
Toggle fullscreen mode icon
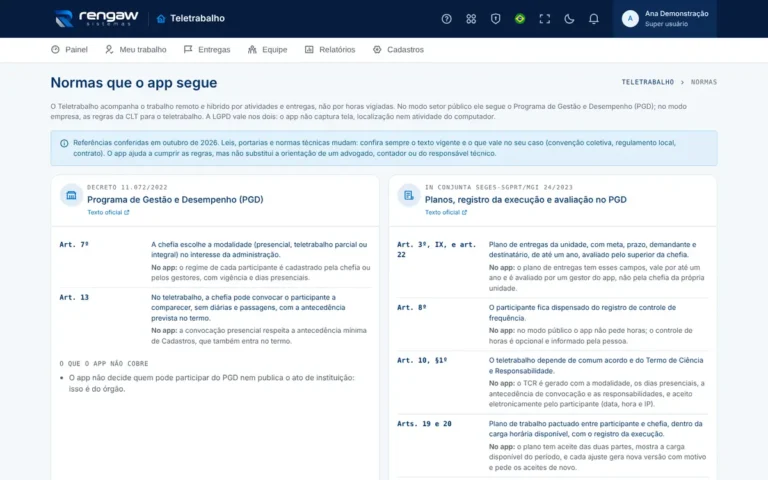tap(544, 19)
